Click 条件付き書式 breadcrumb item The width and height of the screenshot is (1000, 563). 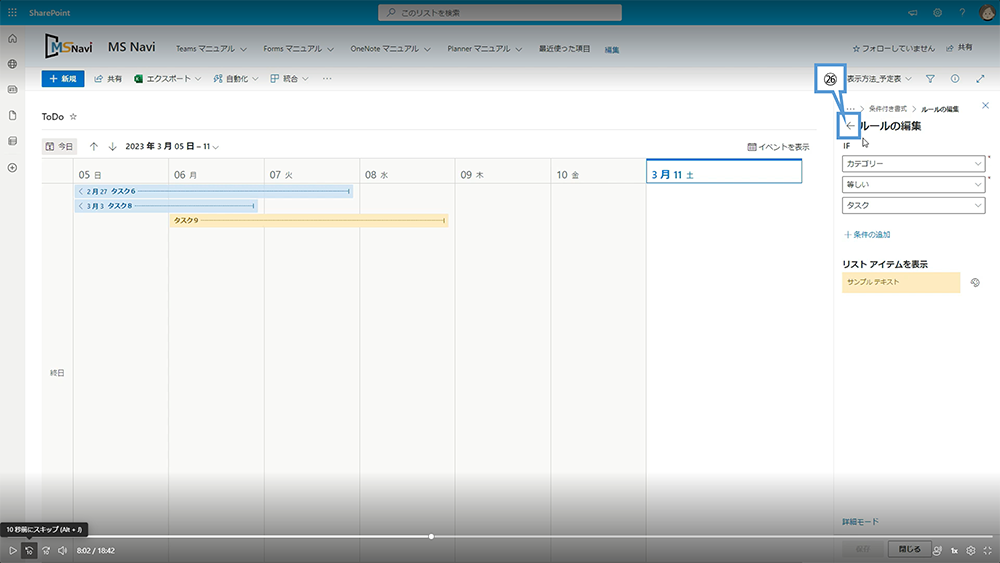tap(888, 109)
